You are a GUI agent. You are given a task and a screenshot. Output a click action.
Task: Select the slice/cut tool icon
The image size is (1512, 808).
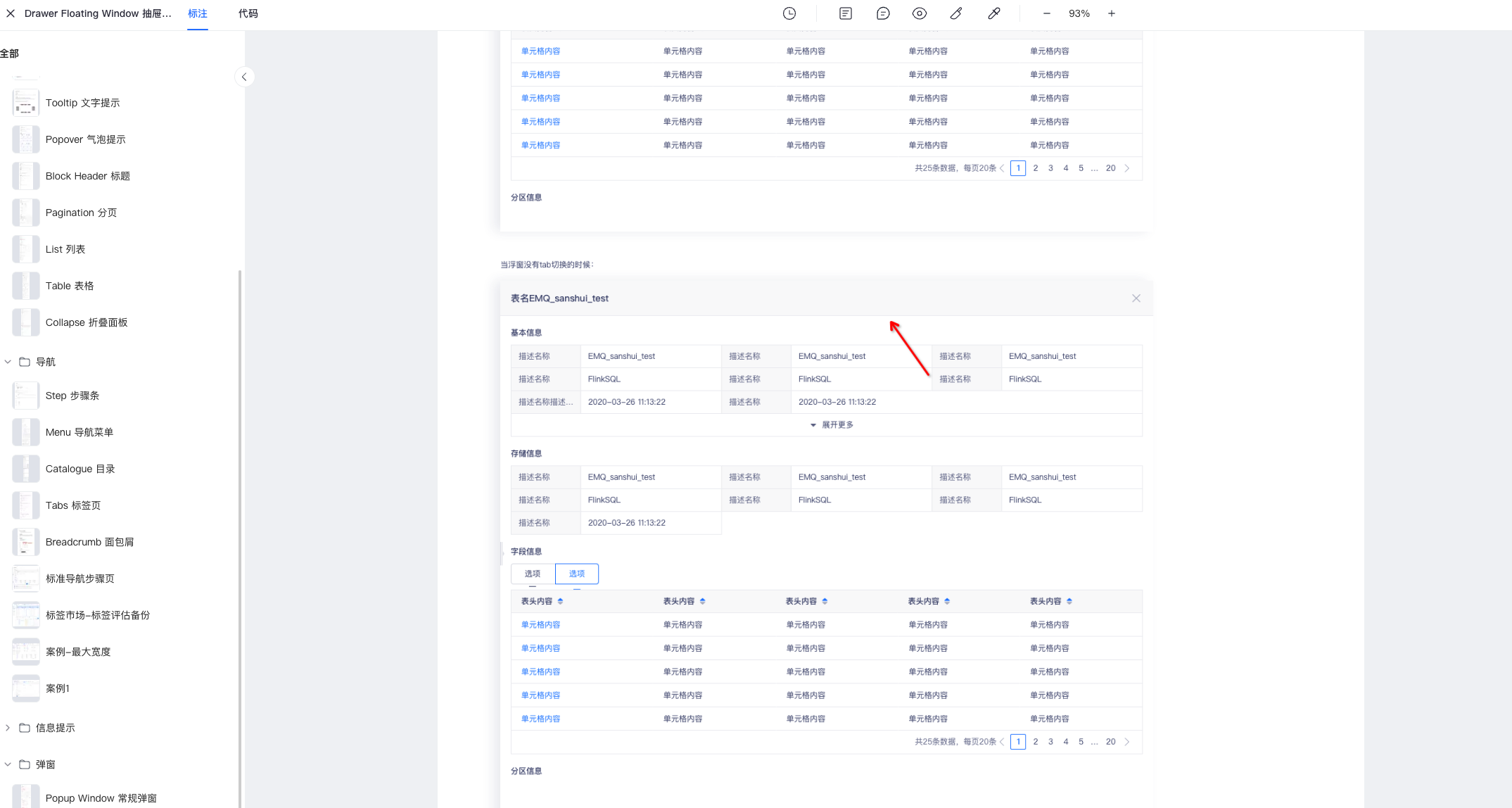pyautogui.click(x=955, y=13)
